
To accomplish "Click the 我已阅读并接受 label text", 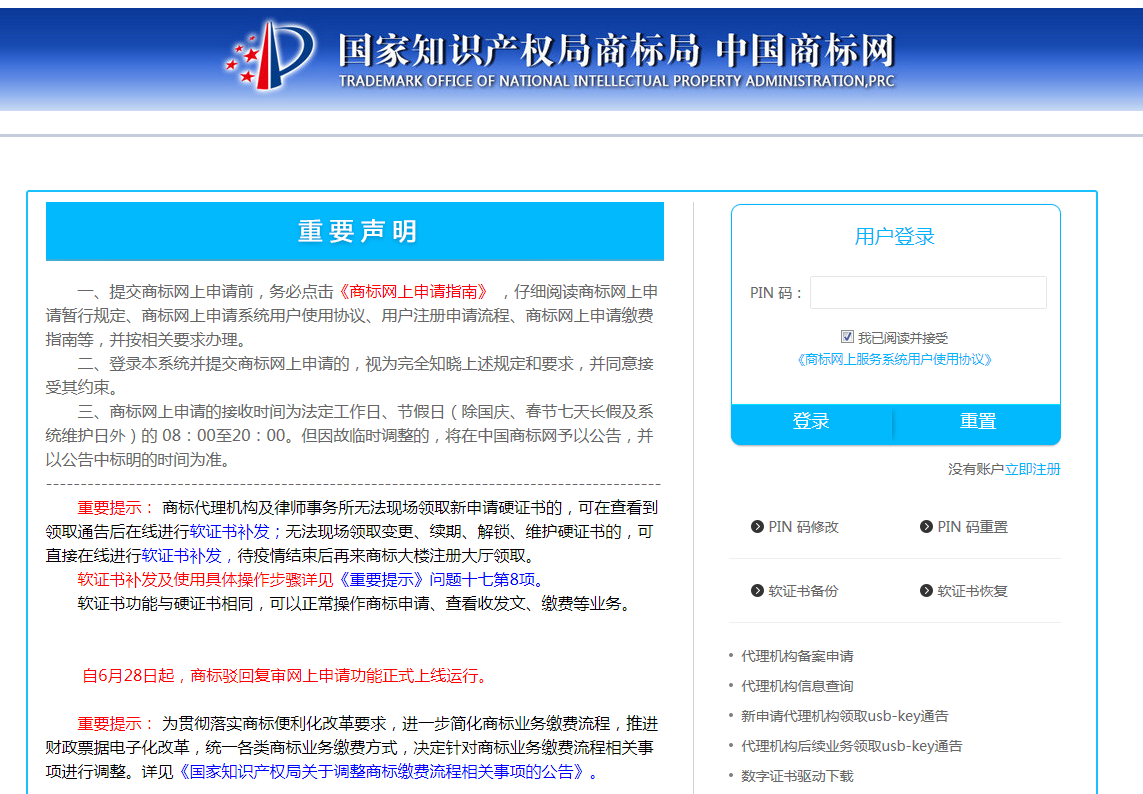I will [x=903, y=338].
